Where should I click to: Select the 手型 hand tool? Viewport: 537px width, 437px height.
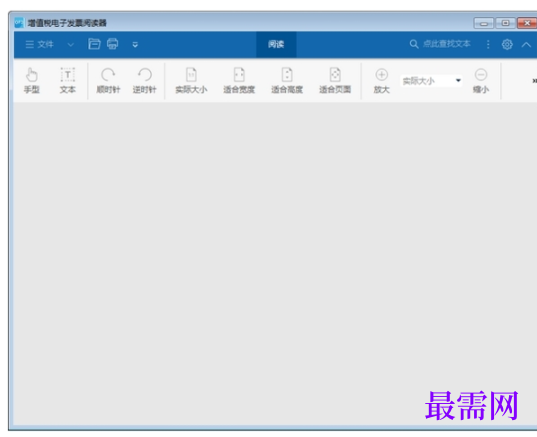click(32, 81)
